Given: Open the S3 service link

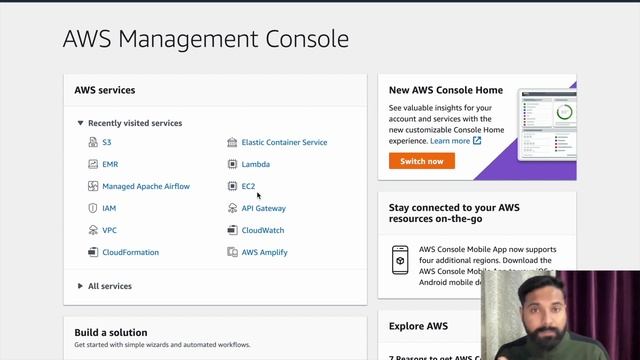Looking at the screenshot, I should [x=107, y=142].
